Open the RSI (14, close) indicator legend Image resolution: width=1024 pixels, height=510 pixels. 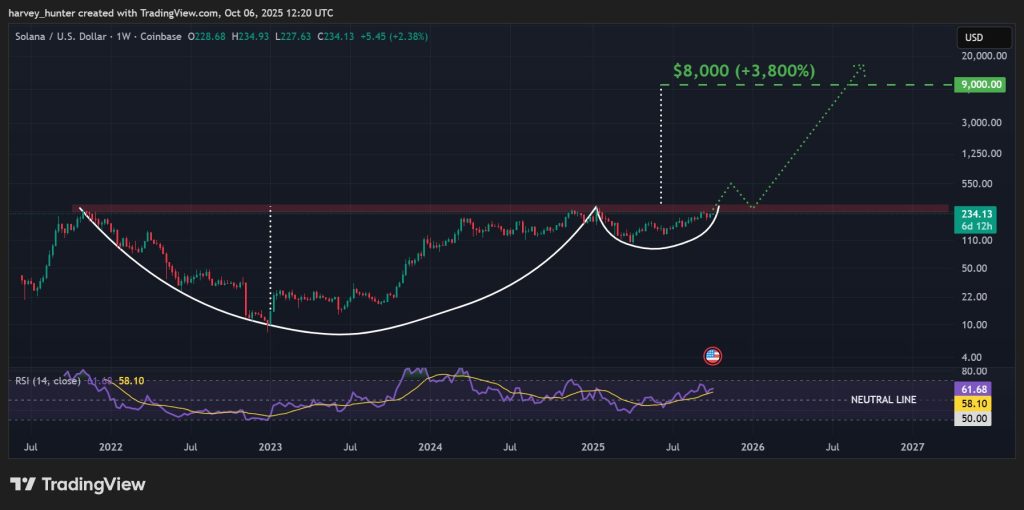coord(49,381)
